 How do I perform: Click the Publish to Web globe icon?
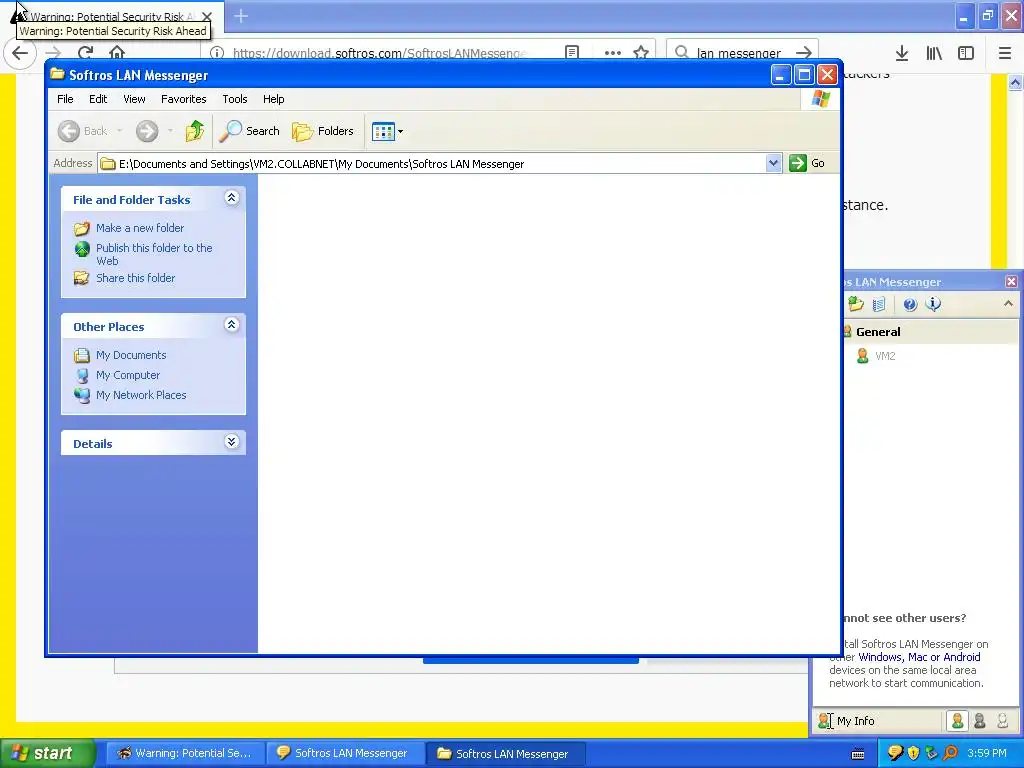[x=82, y=249]
